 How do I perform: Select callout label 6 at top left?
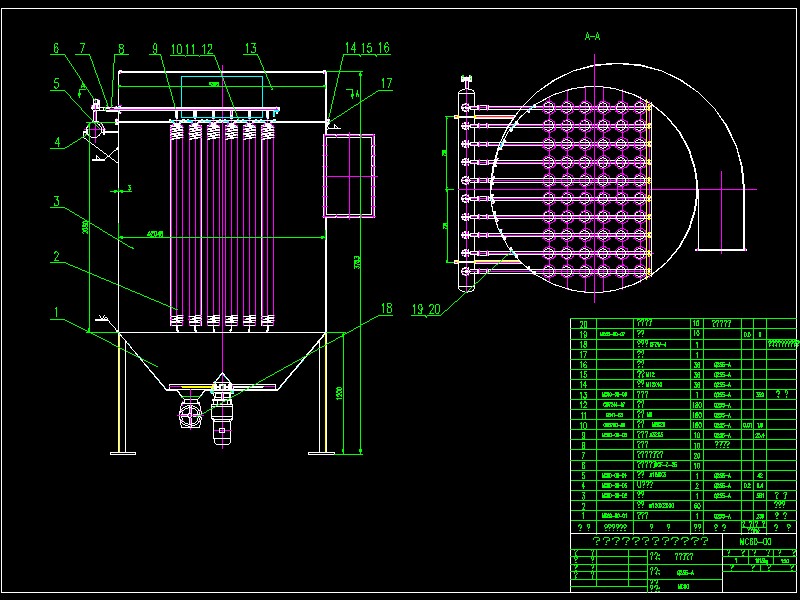pyautogui.click(x=56, y=48)
